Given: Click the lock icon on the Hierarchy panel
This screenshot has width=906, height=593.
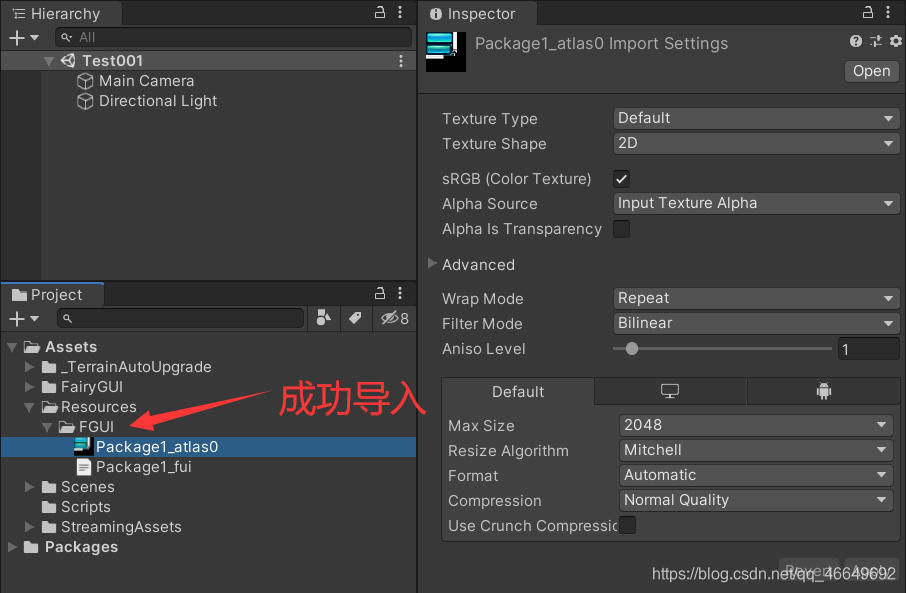Looking at the screenshot, I should [x=378, y=11].
